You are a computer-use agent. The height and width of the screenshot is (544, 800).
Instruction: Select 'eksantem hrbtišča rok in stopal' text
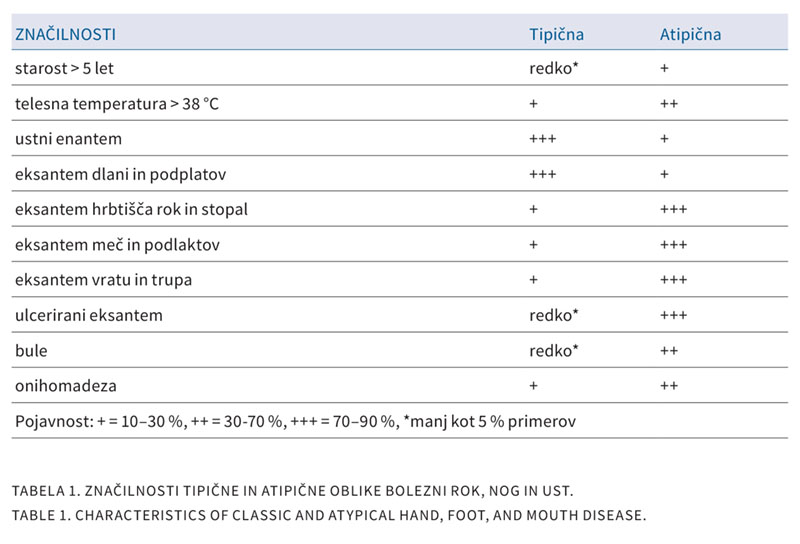[x=131, y=209]
